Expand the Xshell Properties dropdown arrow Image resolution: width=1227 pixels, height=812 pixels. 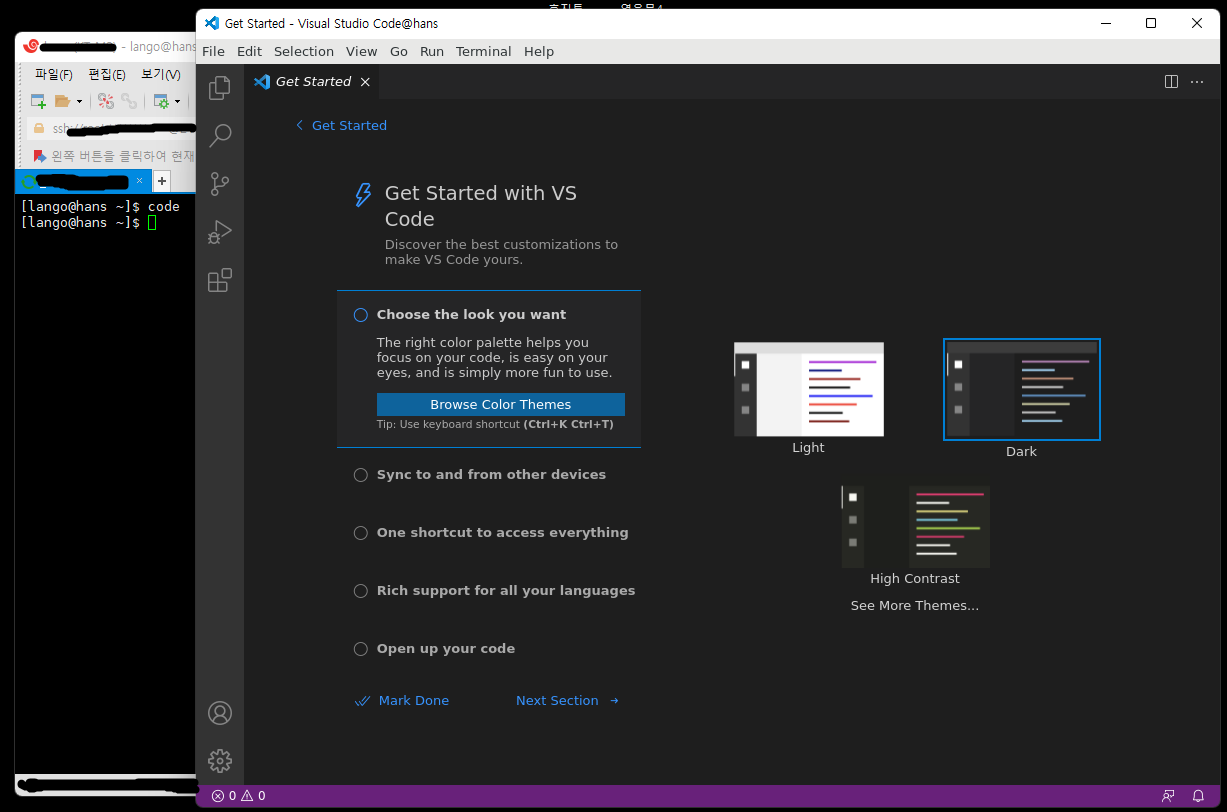click(178, 101)
